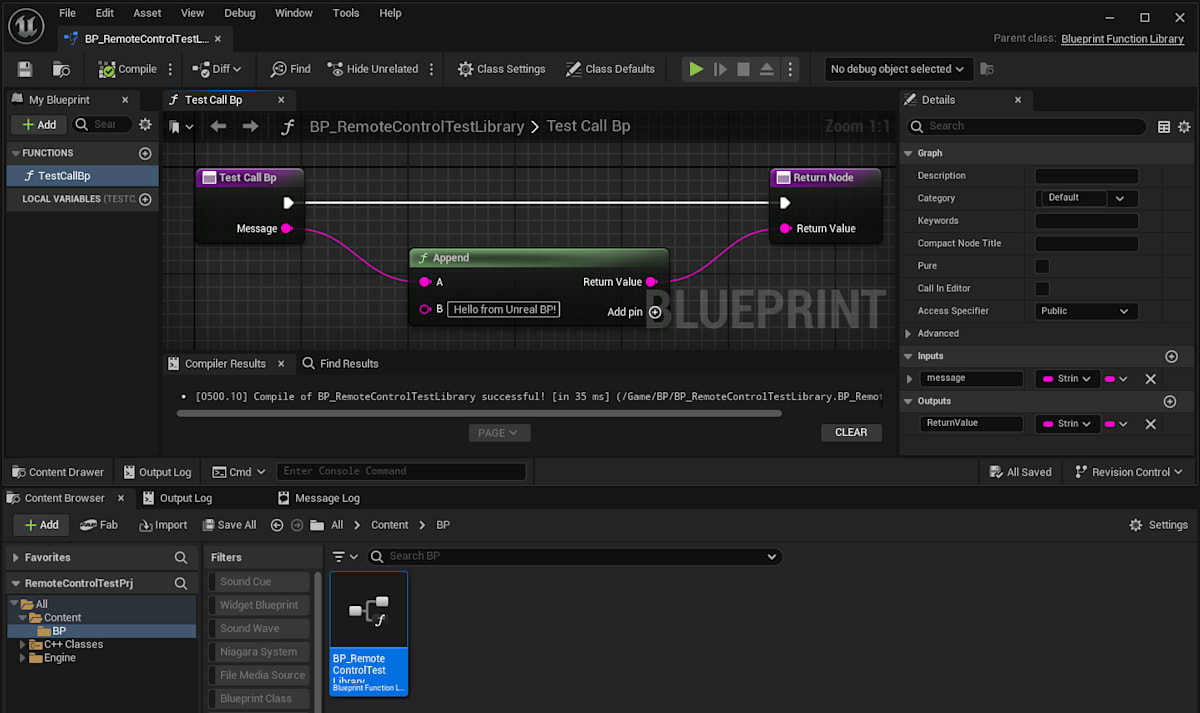
Task: Toggle the Call In Editor checkbox
Action: pyautogui.click(x=1042, y=288)
